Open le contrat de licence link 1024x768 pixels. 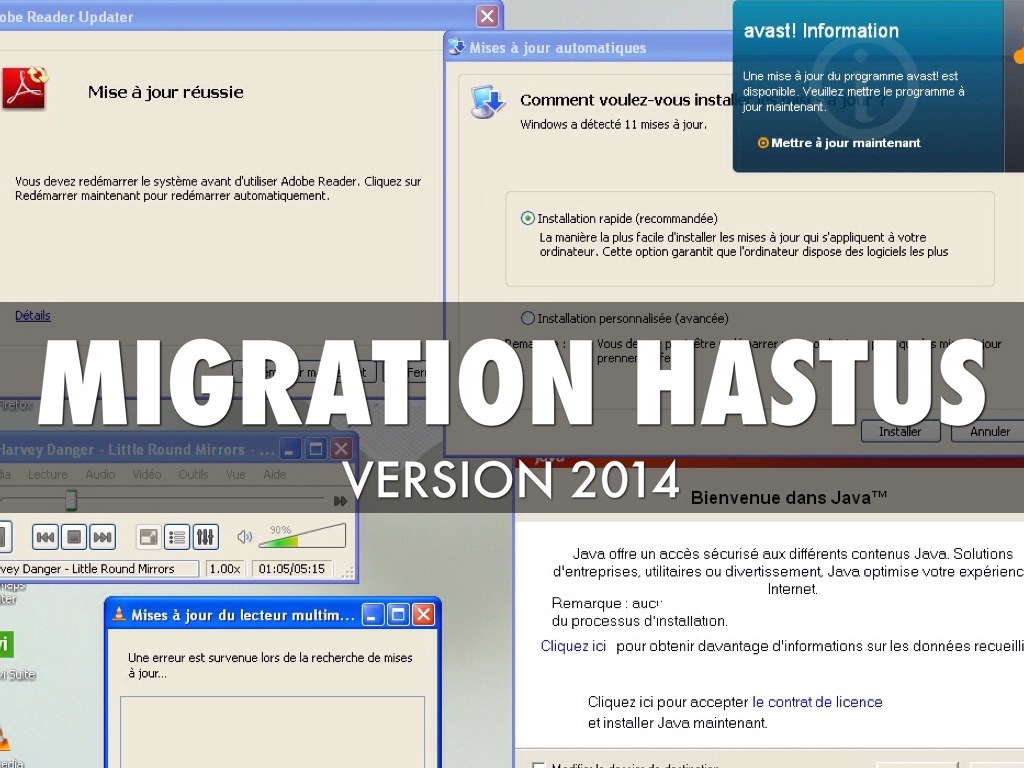click(817, 702)
